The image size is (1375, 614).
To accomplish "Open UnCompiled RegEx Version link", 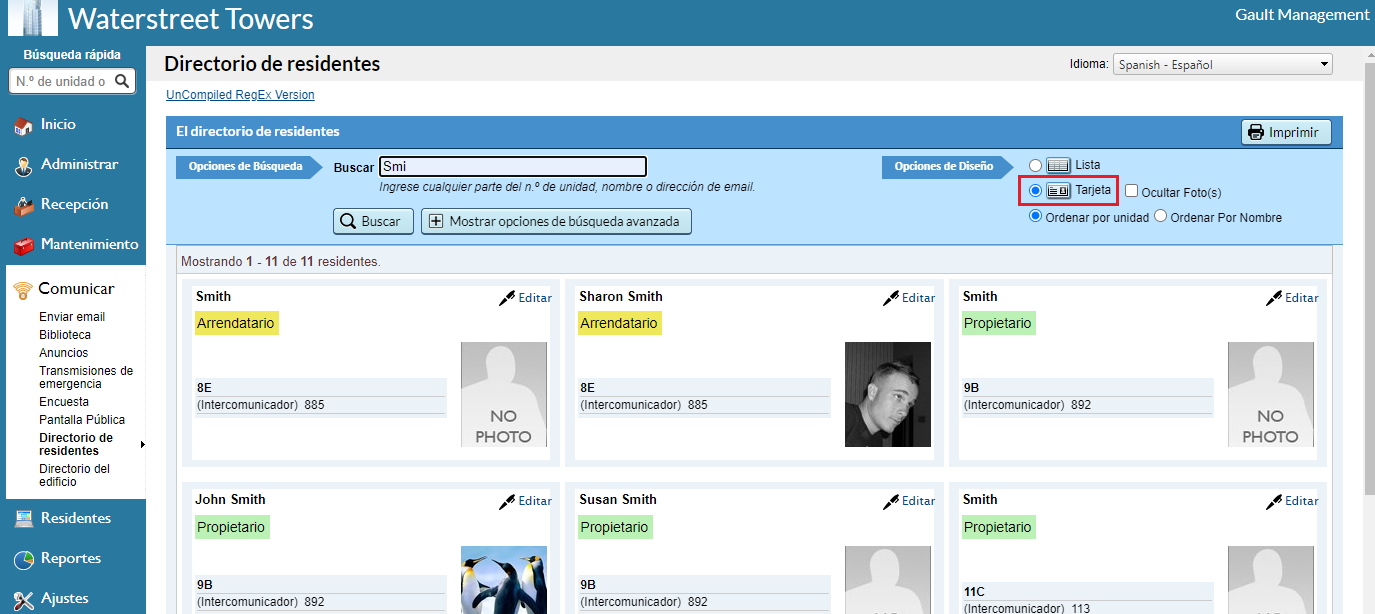I will point(240,95).
